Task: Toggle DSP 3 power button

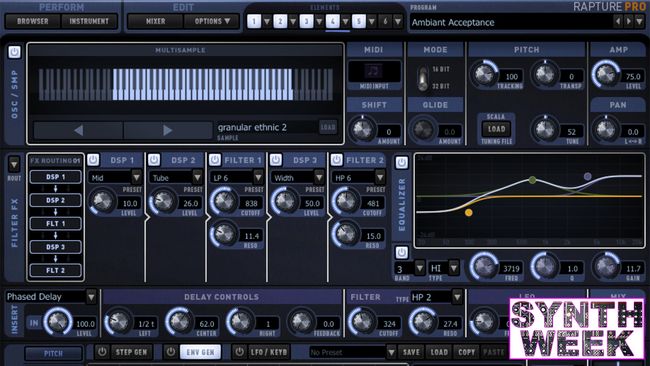Action: [276, 160]
